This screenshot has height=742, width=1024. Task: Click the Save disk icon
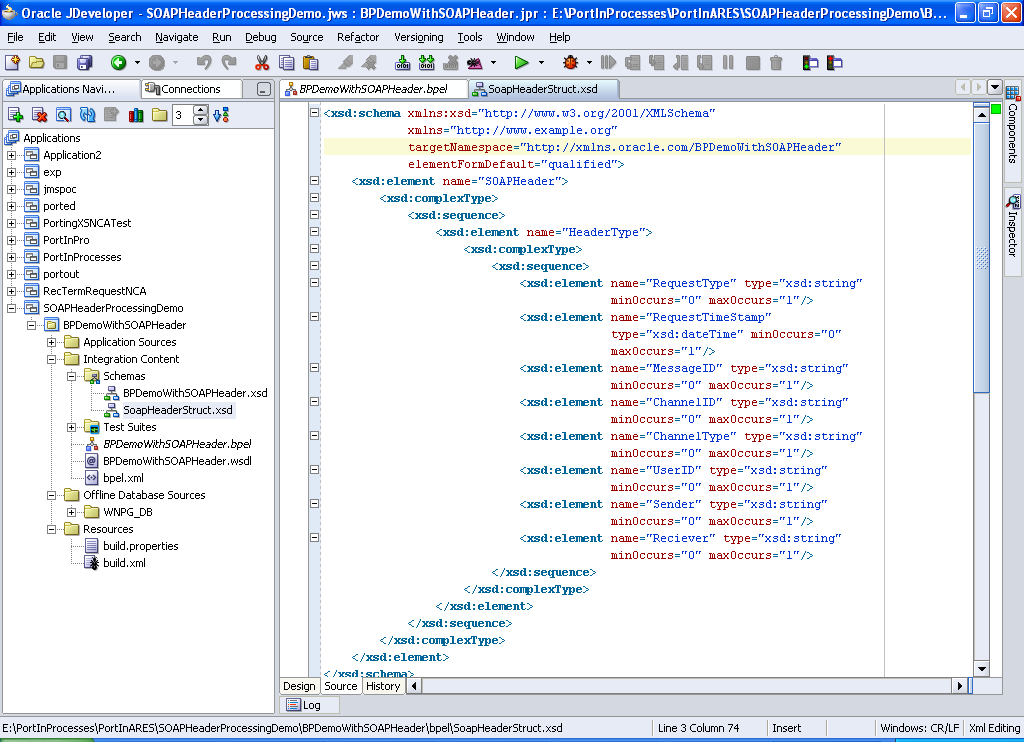point(60,63)
